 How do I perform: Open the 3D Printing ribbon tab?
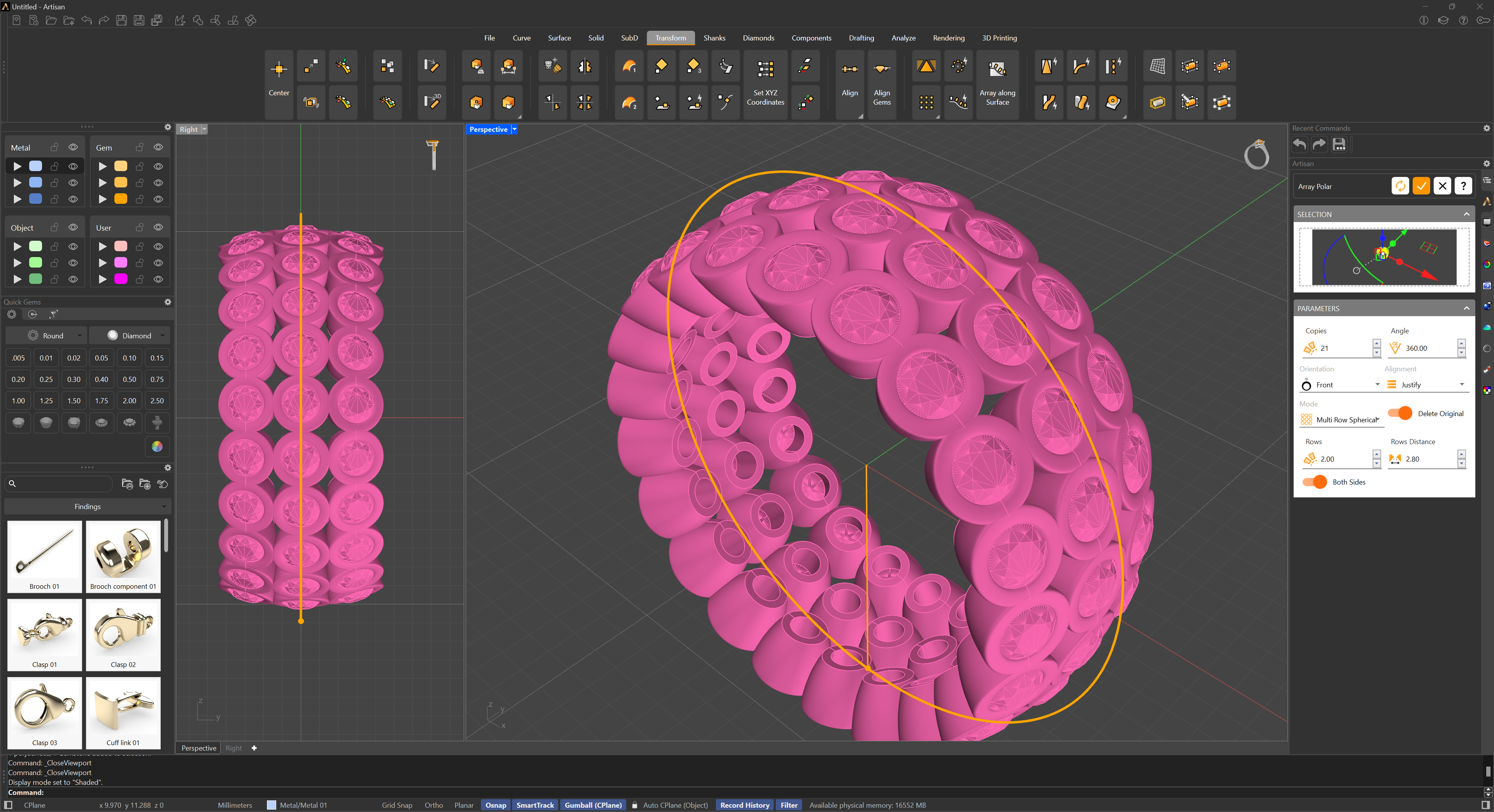pos(999,38)
